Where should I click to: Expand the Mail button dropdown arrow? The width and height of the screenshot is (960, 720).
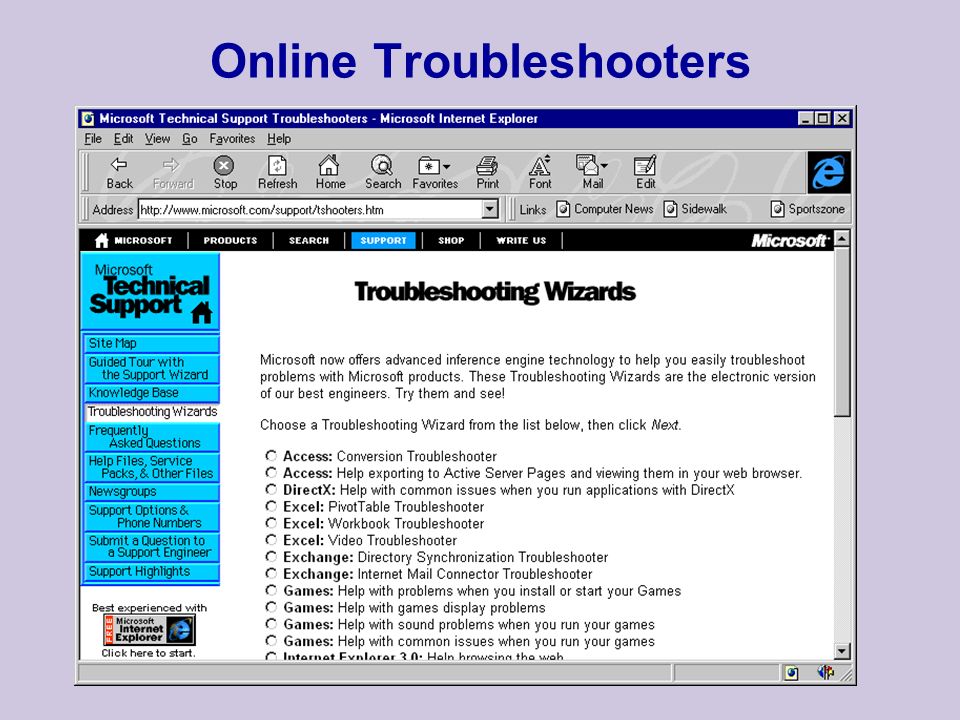tap(604, 166)
